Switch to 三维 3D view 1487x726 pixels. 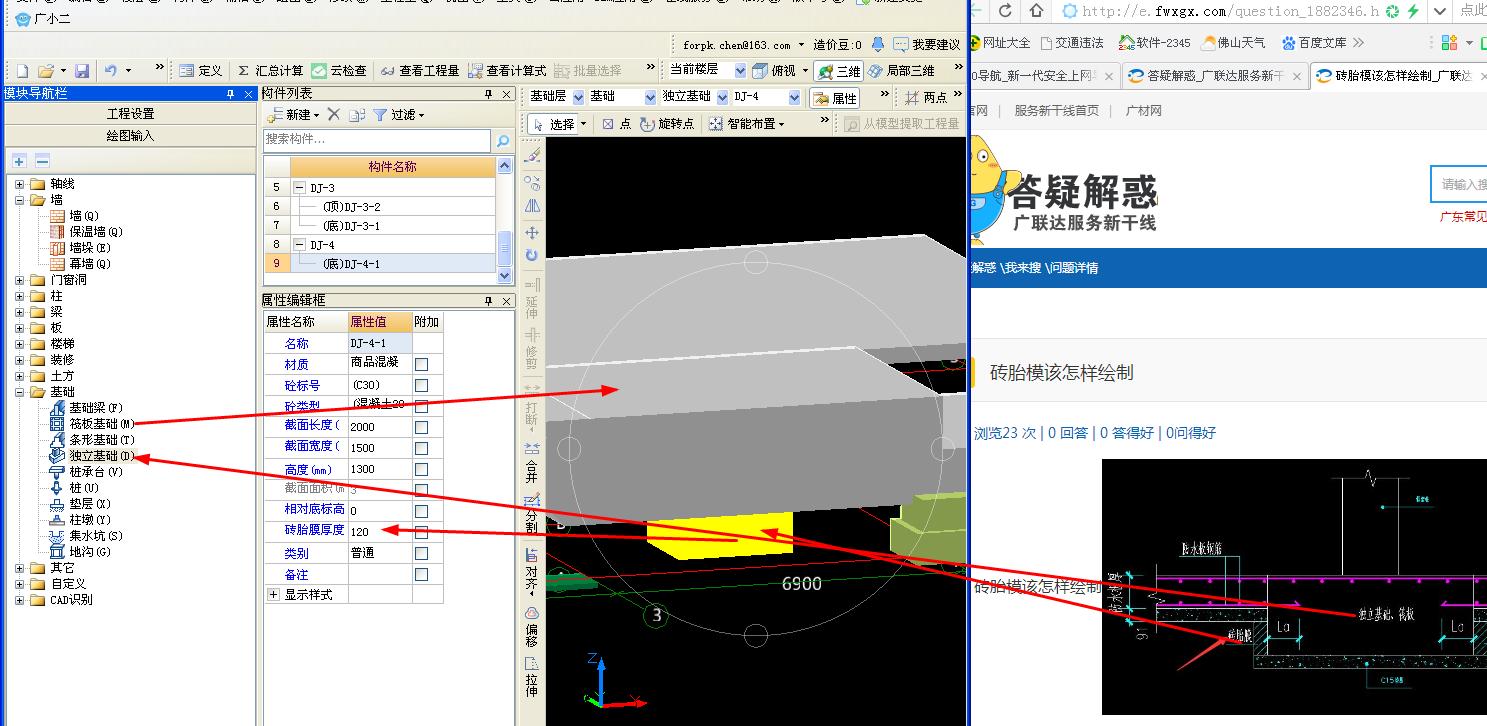[x=838, y=71]
